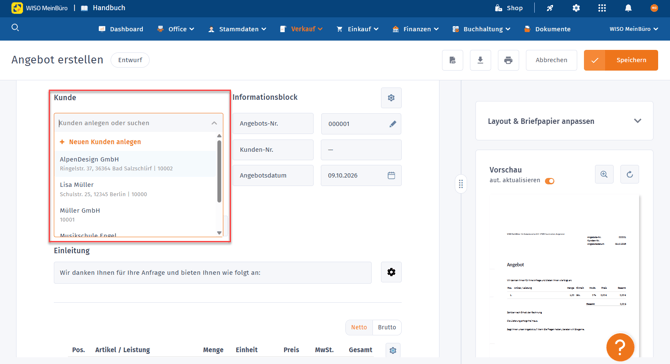This screenshot has height=364, width=670.
Task: Expand the WISO MeinBüro account dropdown
Action: (x=634, y=29)
